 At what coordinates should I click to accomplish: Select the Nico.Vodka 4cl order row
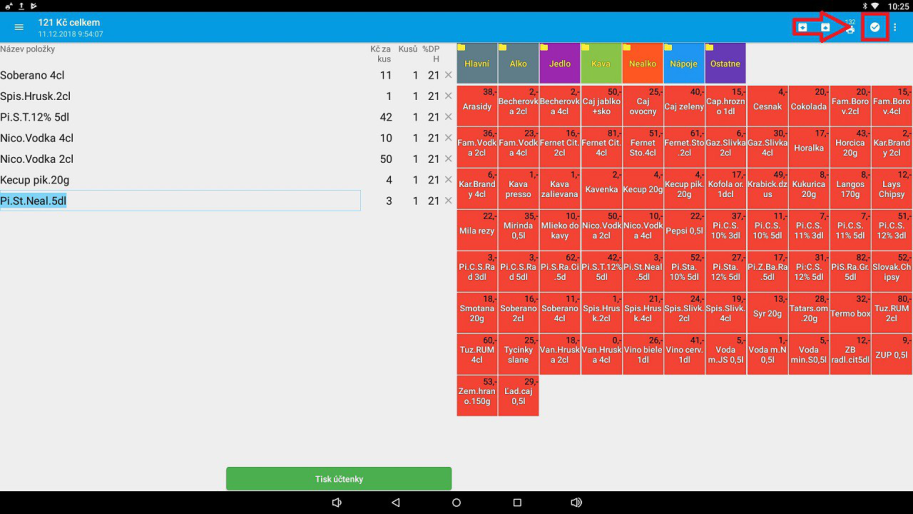tap(150, 138)
